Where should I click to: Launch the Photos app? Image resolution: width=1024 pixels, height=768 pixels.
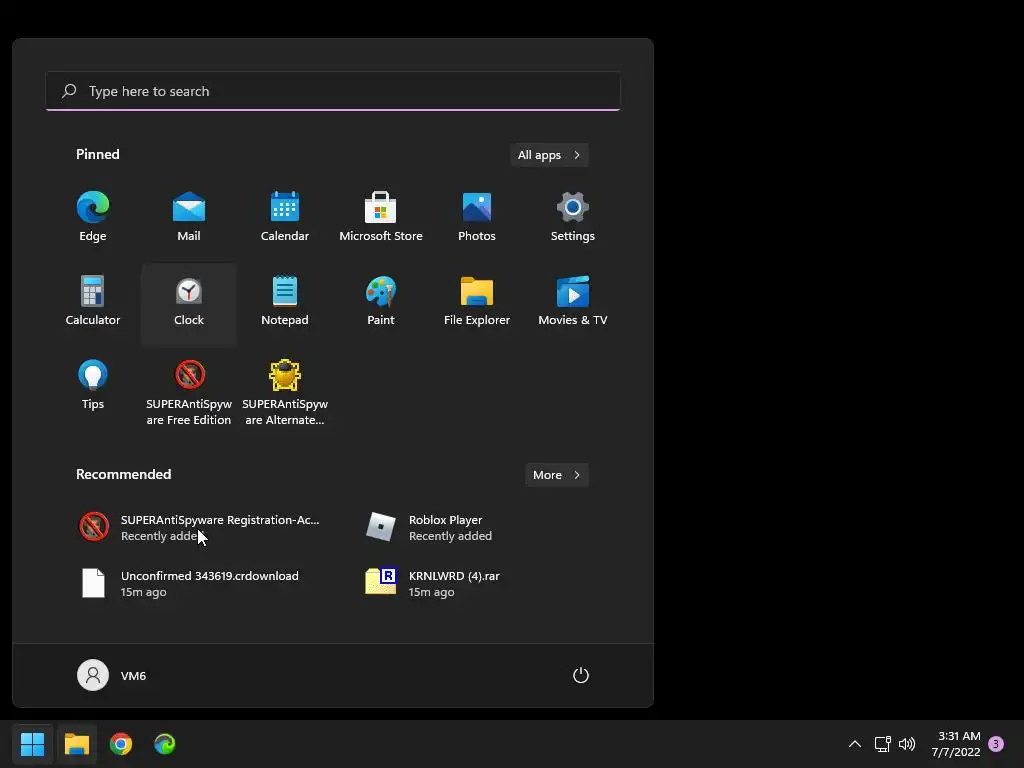(x=477, y=217)
